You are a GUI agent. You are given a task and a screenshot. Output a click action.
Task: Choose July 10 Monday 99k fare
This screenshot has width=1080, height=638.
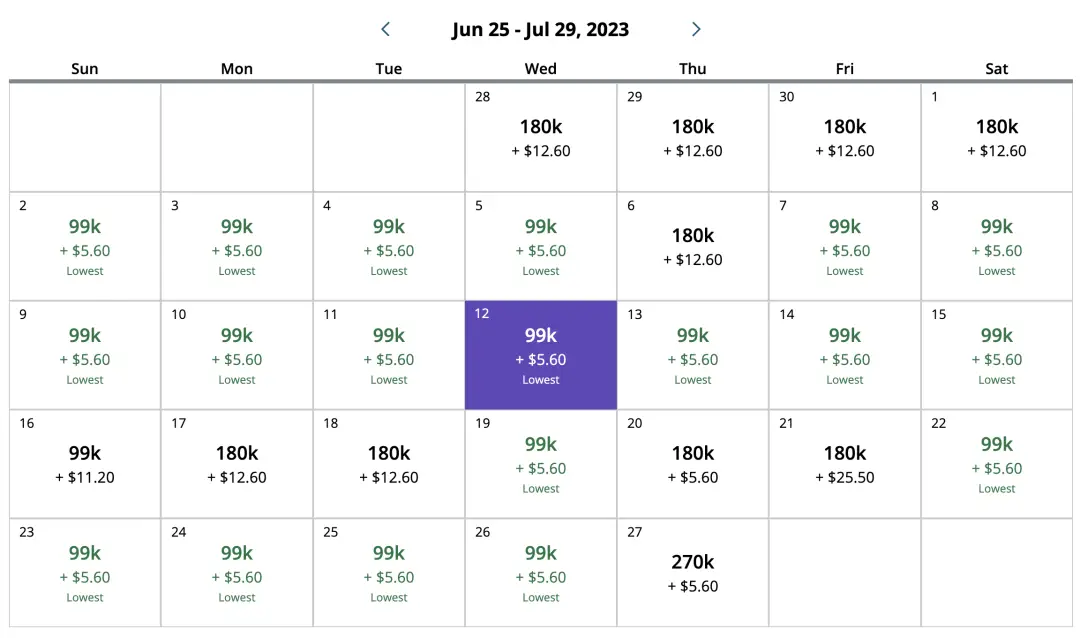237,355
